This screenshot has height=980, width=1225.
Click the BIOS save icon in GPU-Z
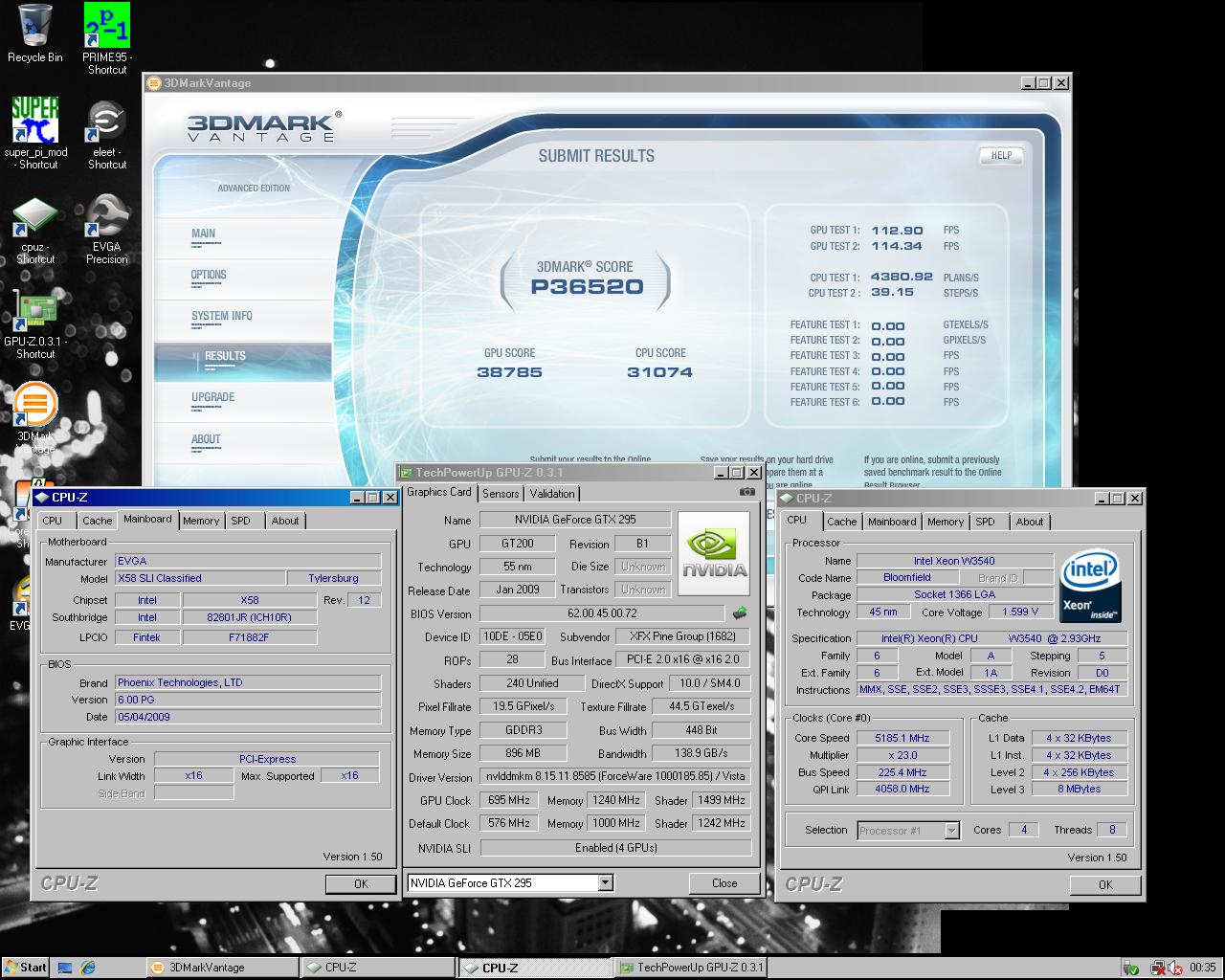[740, 612]
